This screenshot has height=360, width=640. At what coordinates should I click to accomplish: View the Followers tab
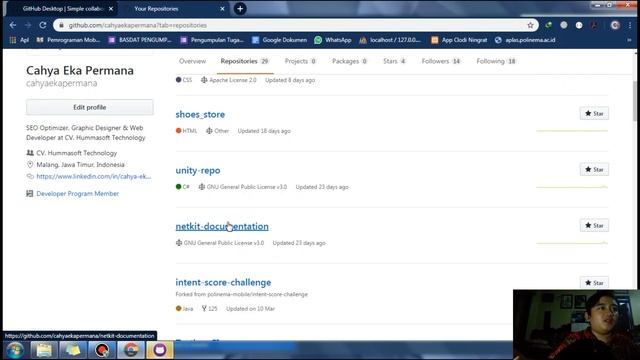[441, 61]
